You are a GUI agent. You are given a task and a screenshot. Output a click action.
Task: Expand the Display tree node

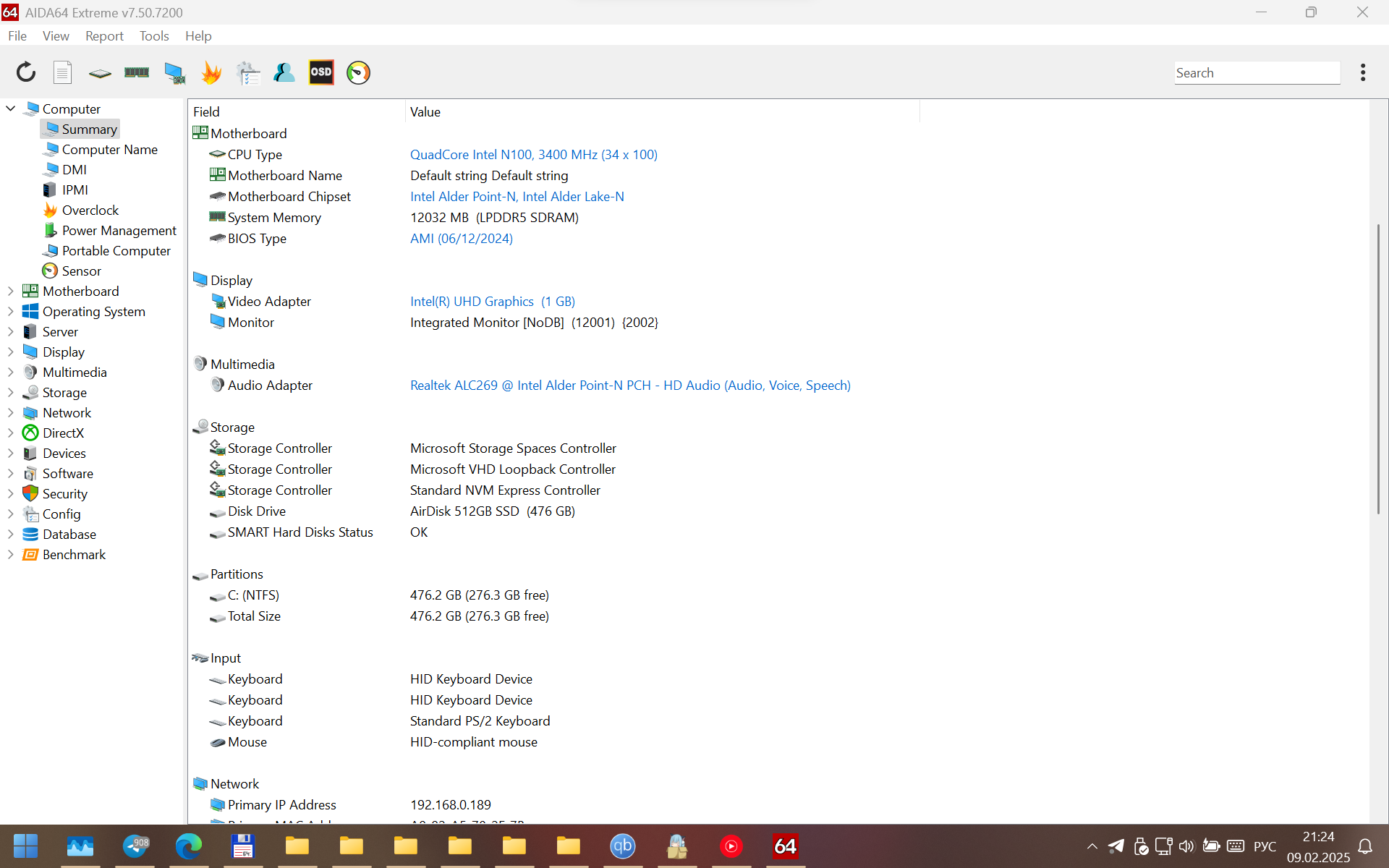click(11, 352)
